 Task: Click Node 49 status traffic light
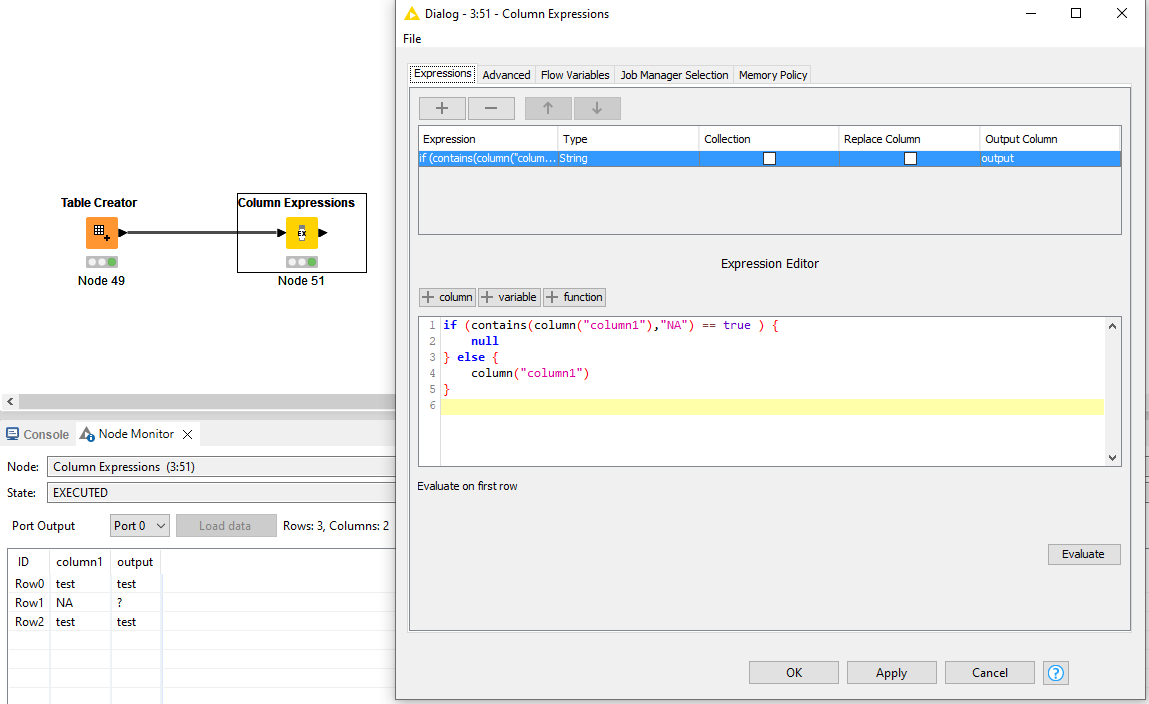coord(101,262)
